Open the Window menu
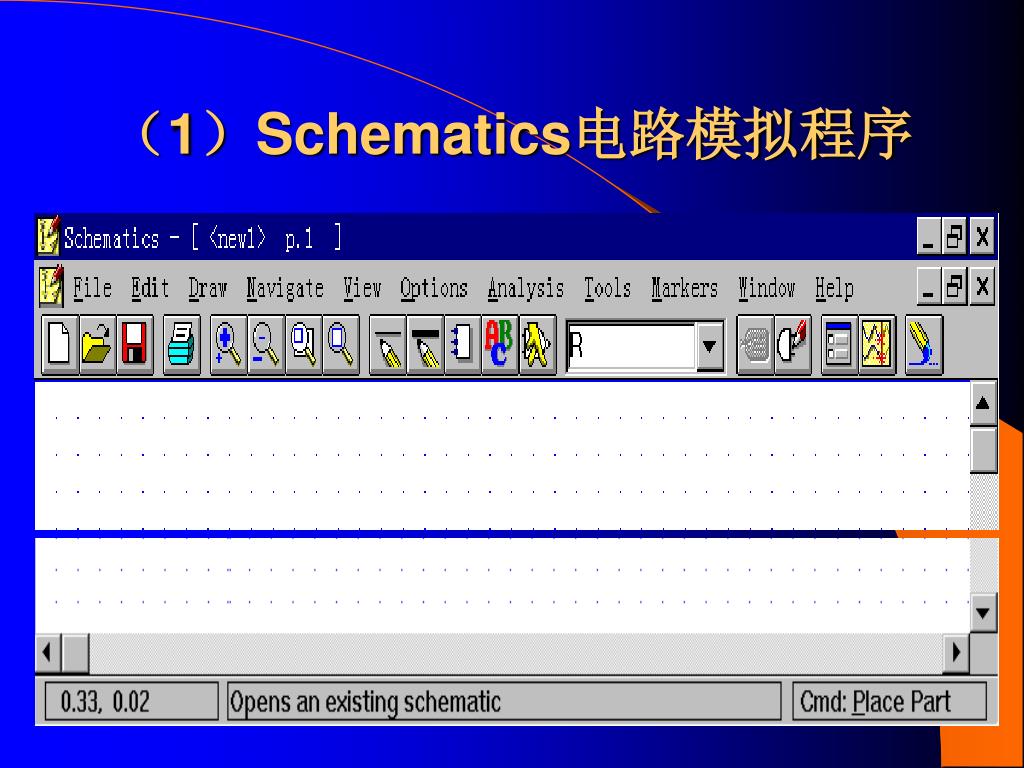Viewport: 1024px width, 768px height. coord(767,287)
